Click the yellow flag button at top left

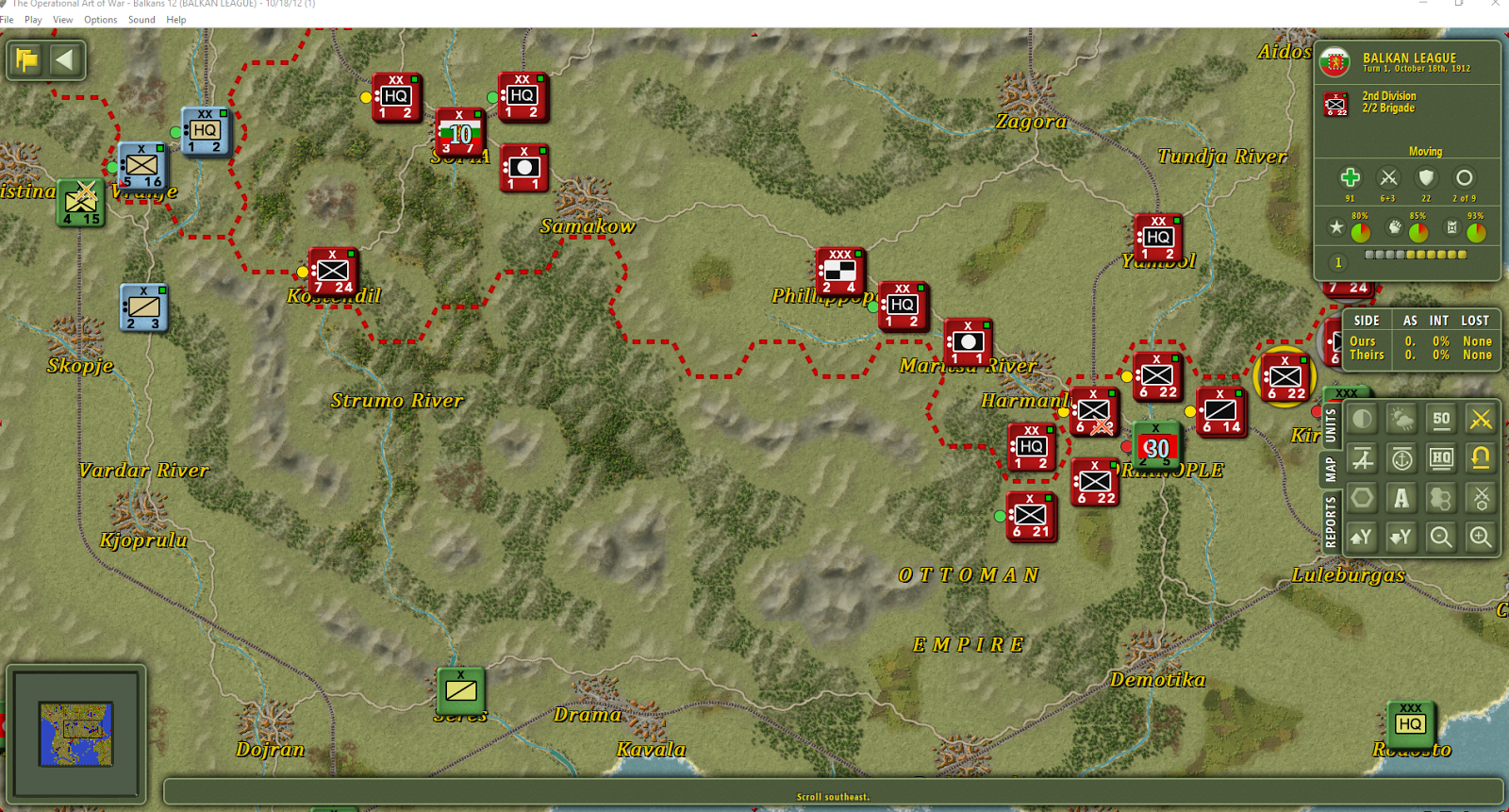point(27,60)
